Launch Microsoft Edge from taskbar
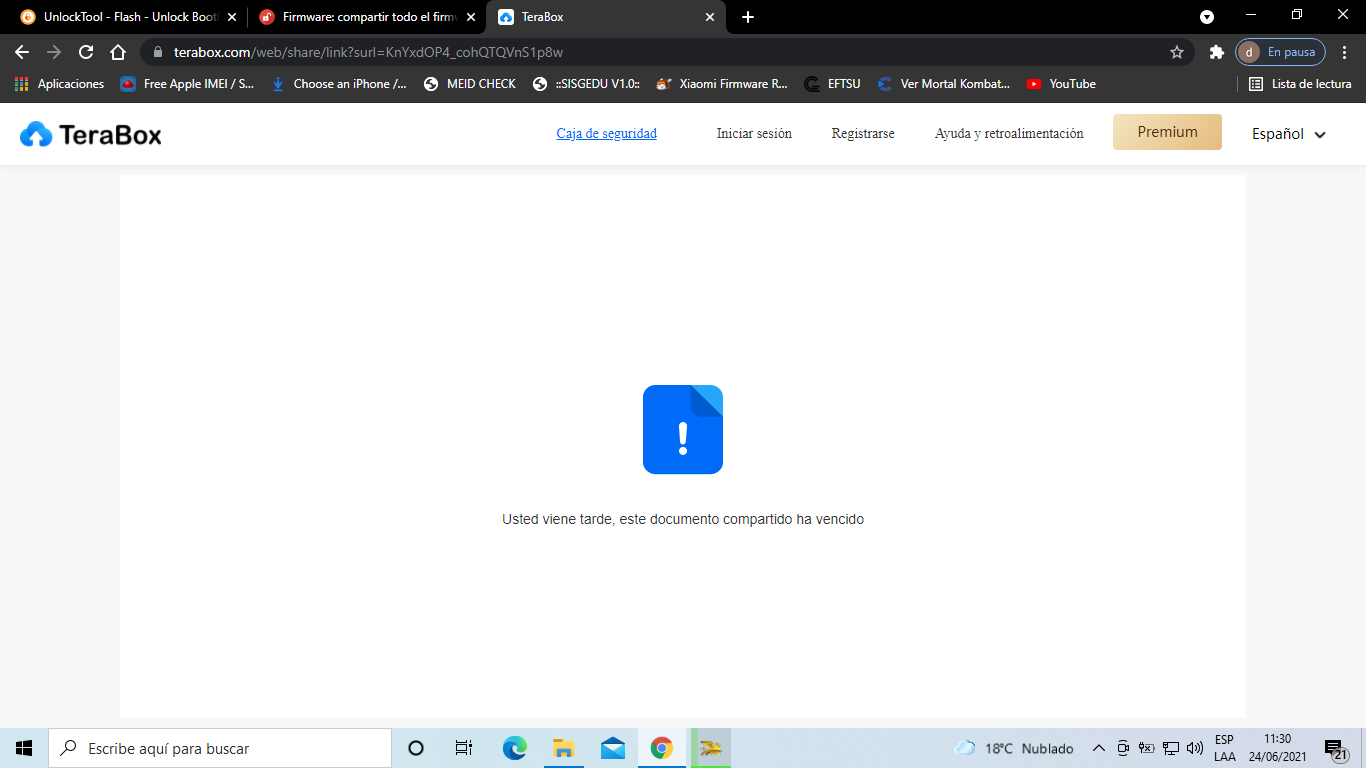1366x768 pixels. click(x=514, y=748)
